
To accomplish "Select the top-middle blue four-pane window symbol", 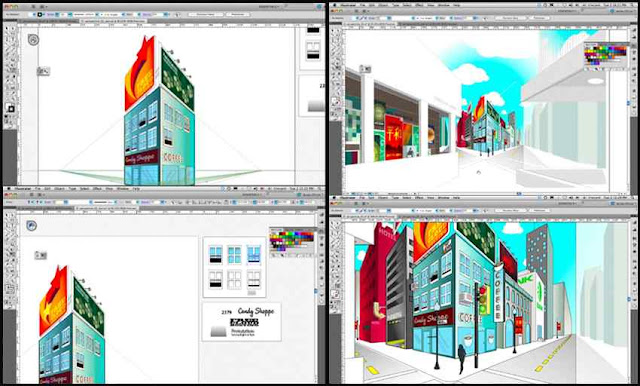I will point(234,254).
